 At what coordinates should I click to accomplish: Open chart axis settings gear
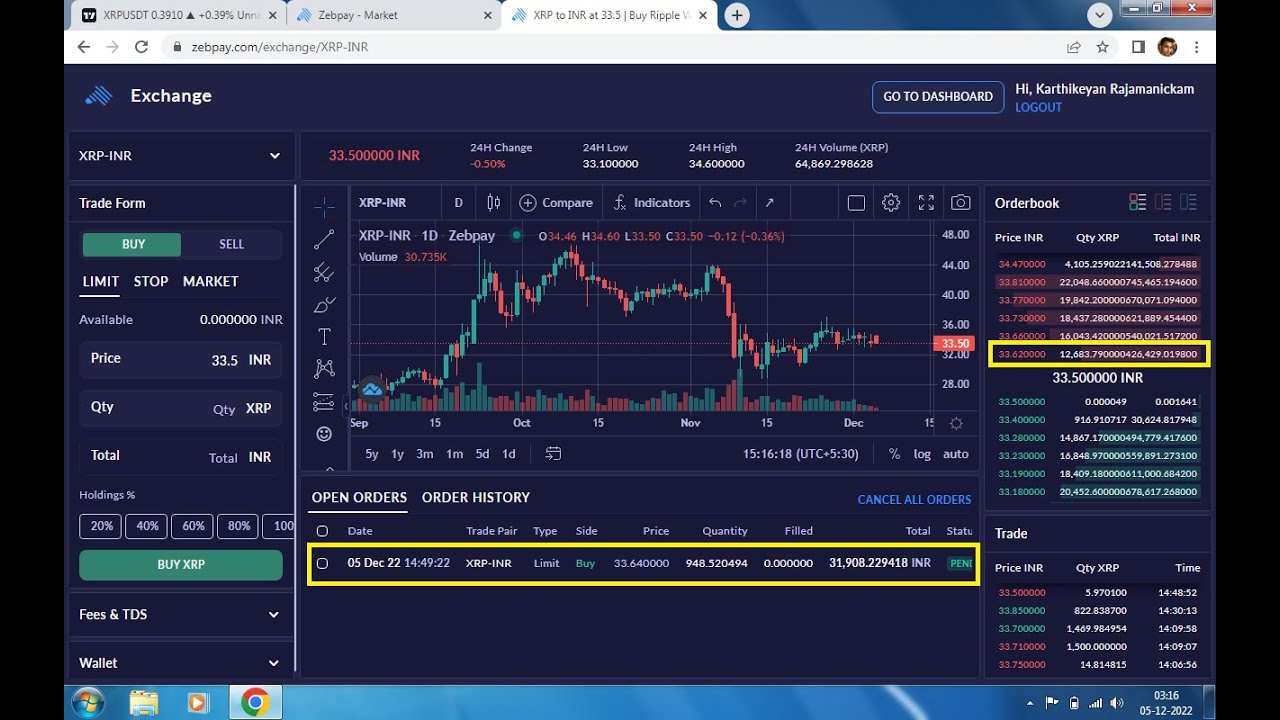[x=956, y=424]
